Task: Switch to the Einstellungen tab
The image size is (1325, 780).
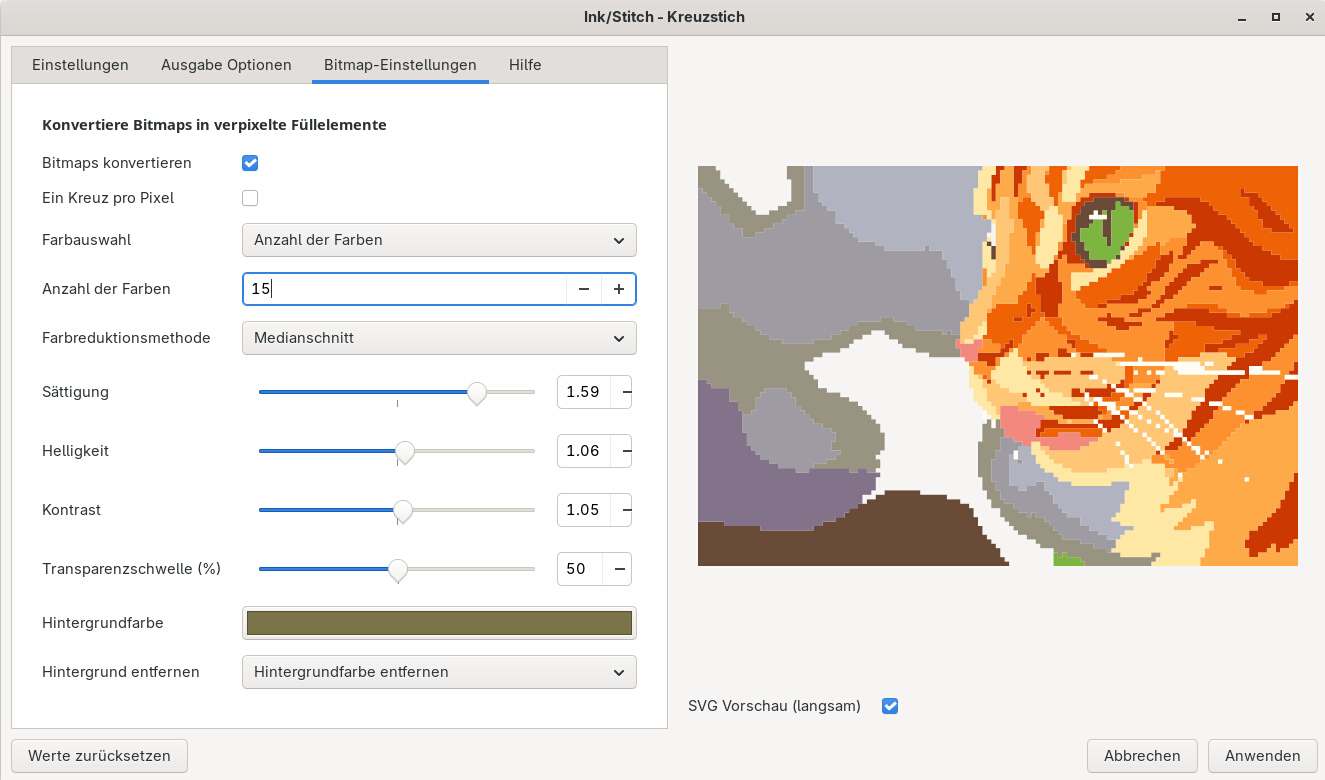Action: pos(80,65)
